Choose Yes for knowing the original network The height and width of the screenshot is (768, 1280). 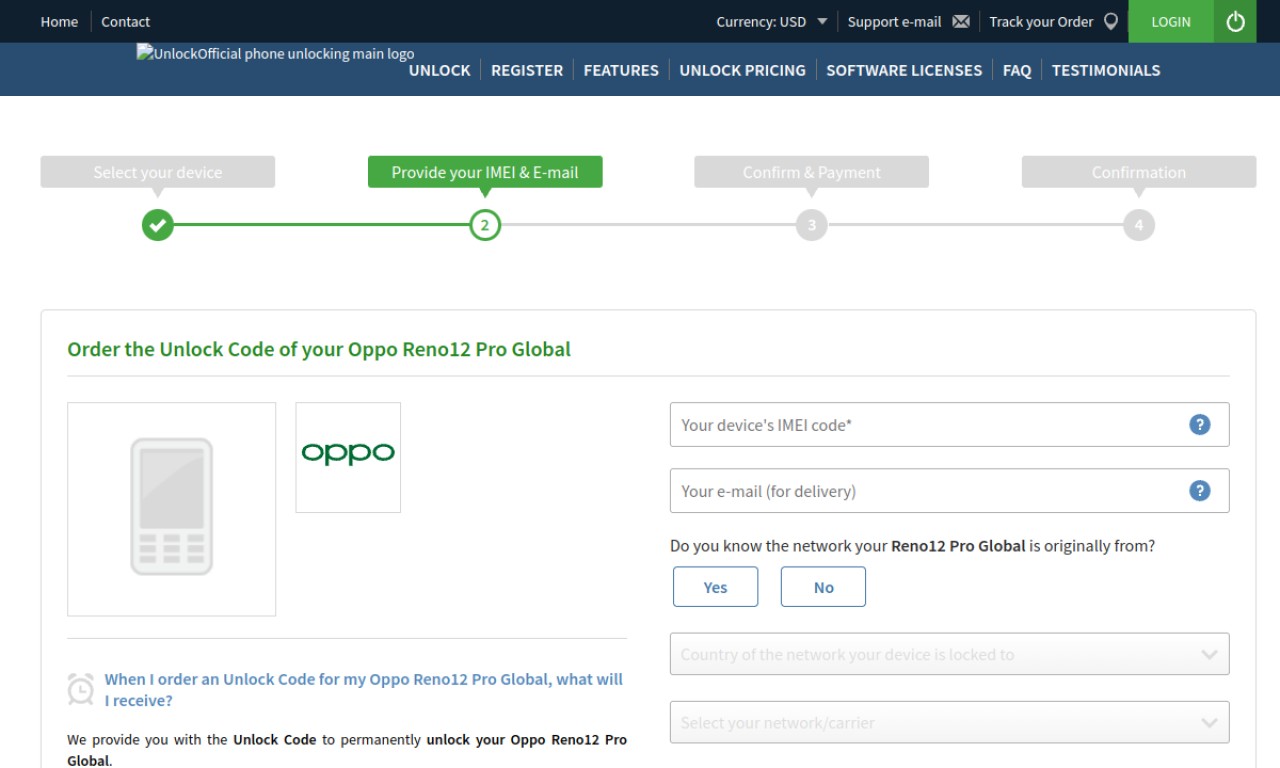point(716,587)
